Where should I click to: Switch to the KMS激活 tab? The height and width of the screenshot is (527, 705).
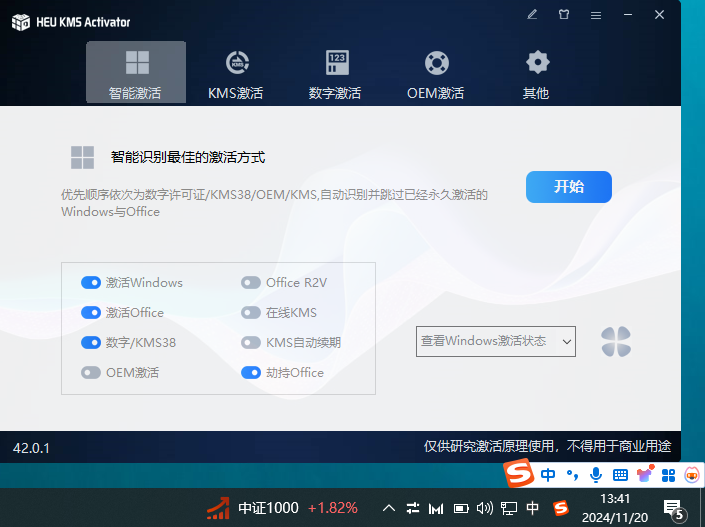pos(236,75)
